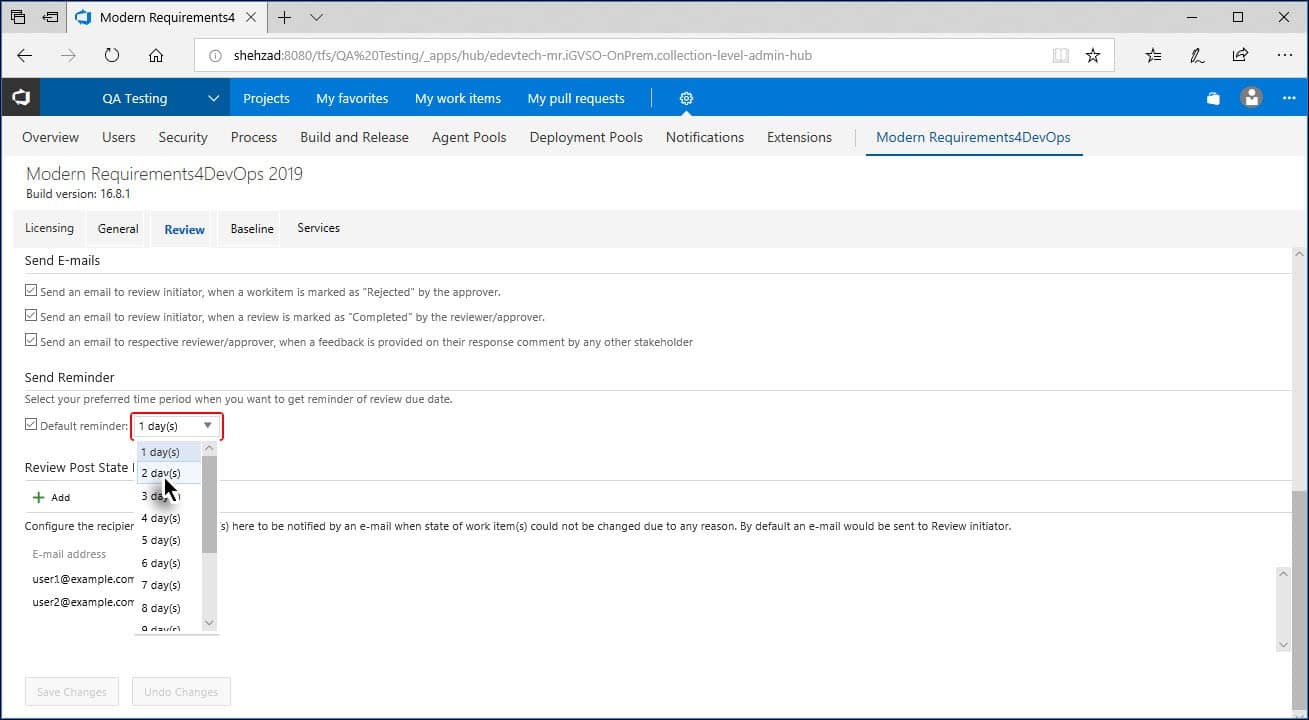Add page to favorites with star icon
Image resolution: width=1309 pixels, height=720 pixels.
point(1093,56)
